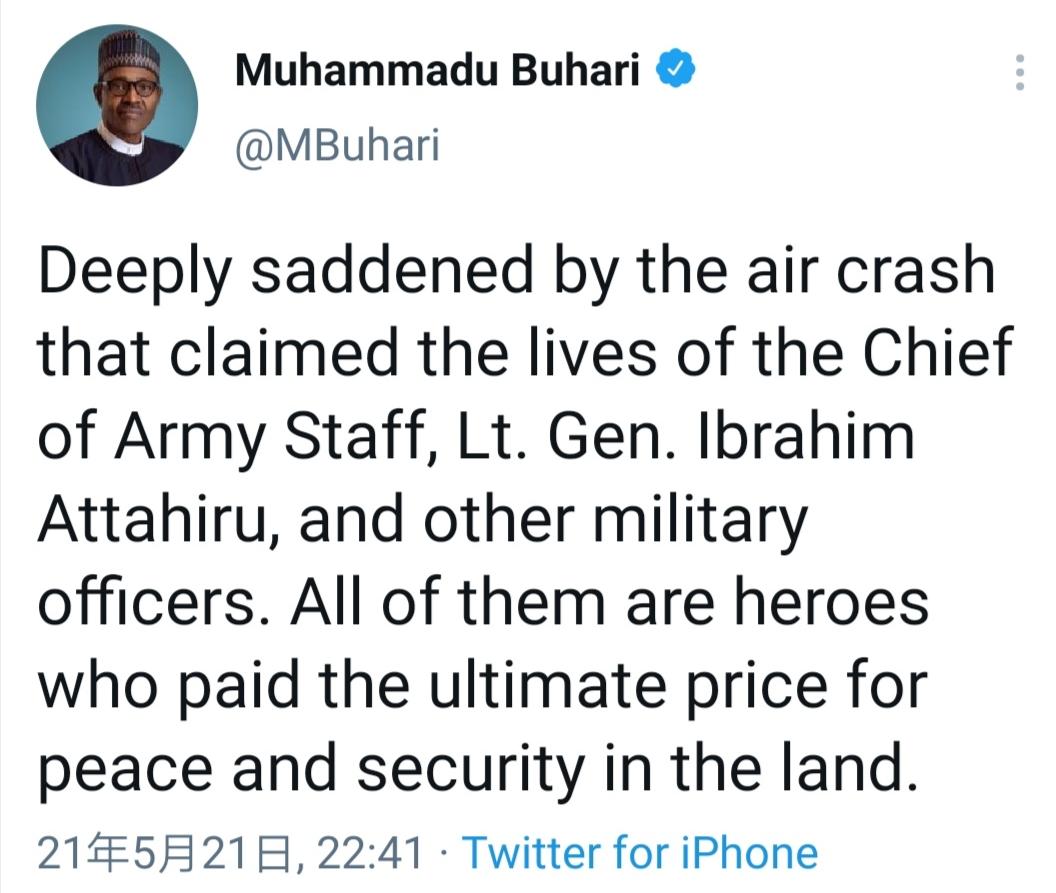Screen dimensions: 1056x893
Task: Open Muhammadu Buhari's profile picture
Action: coord(117,106)
